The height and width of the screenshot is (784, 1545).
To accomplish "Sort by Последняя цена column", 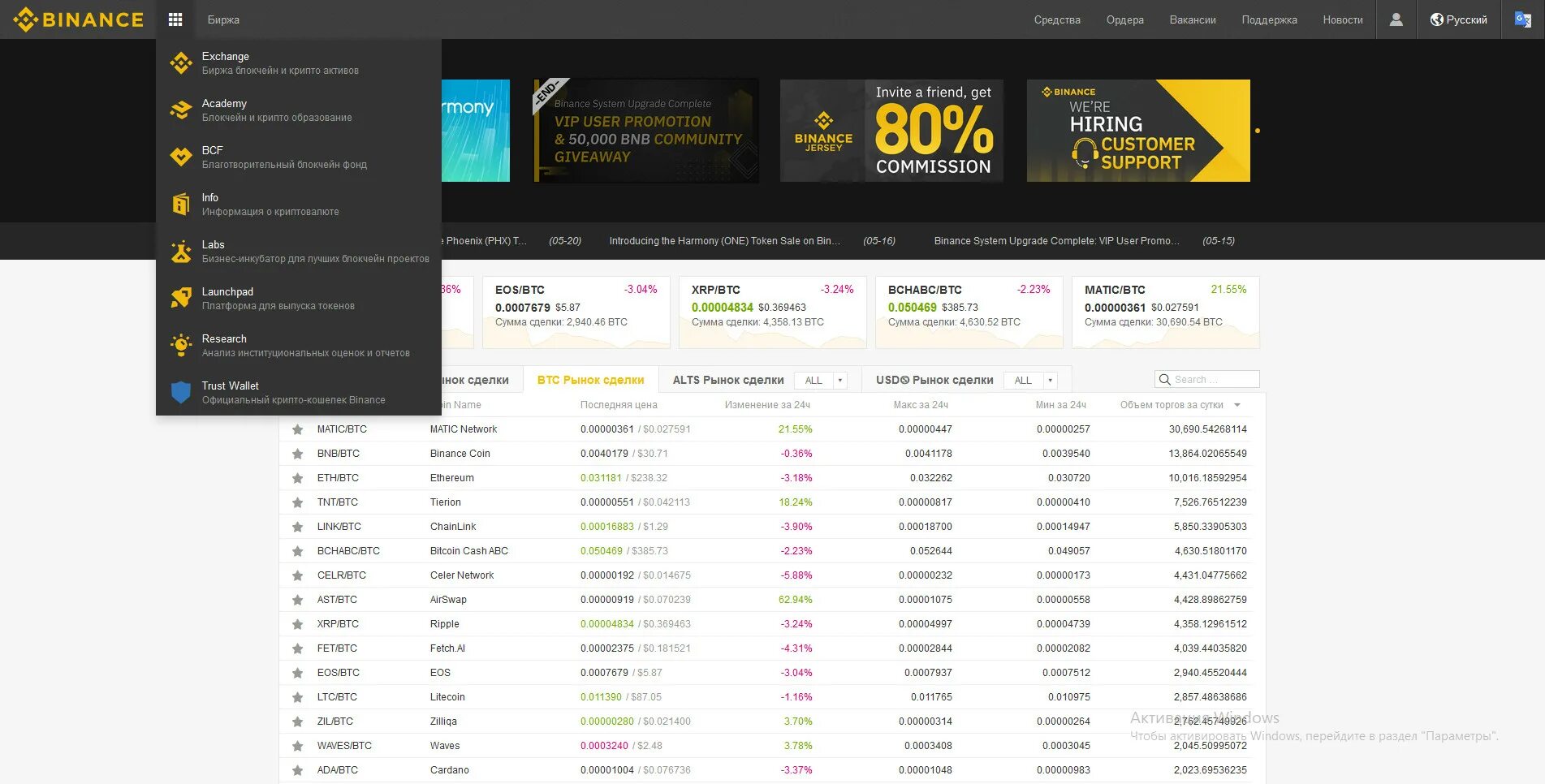I will 619,405.
